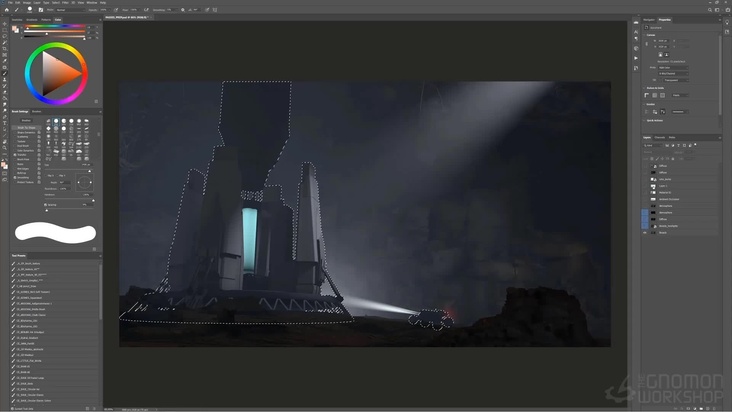Select the Magic Wand tool
The image size is (732, 412).
pyautogui.click(x=5, y=42)
